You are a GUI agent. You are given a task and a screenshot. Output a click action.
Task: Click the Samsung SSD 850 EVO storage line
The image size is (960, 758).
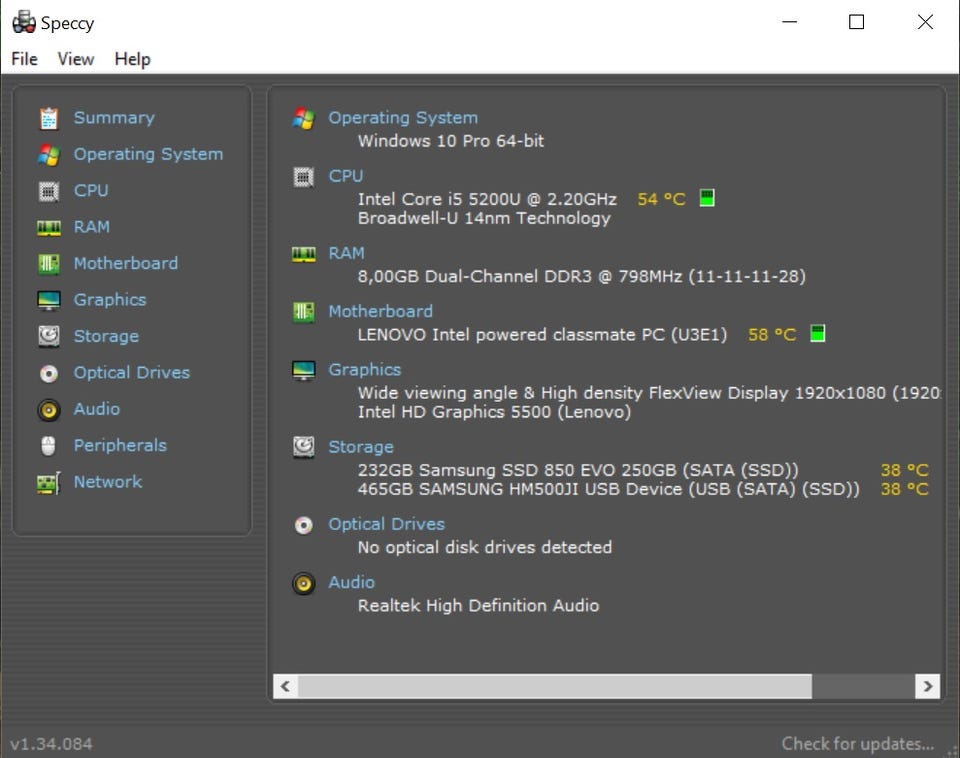578,470
